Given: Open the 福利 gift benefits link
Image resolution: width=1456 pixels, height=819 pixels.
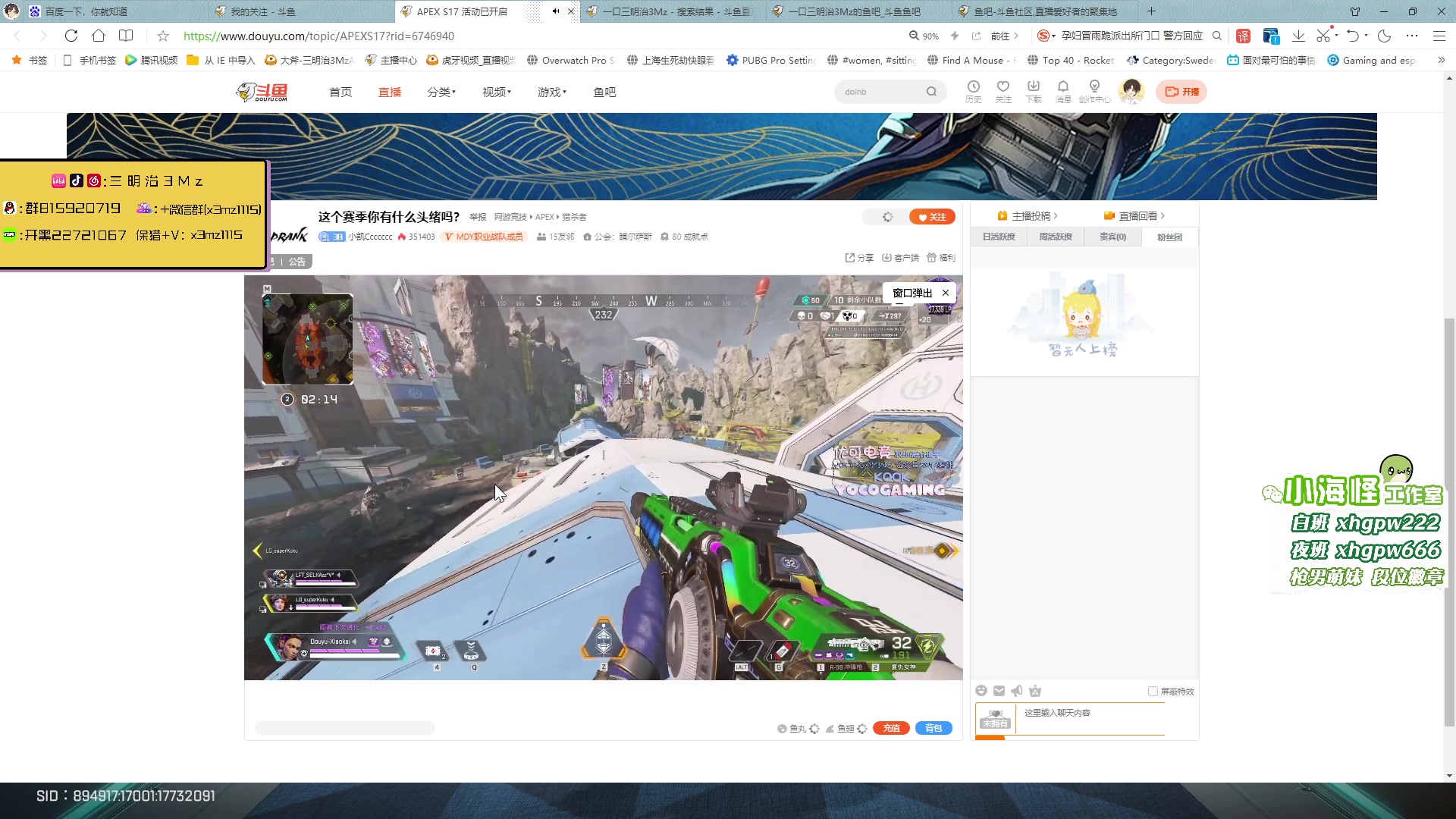Looking at the screenshot, I should 941,258.
